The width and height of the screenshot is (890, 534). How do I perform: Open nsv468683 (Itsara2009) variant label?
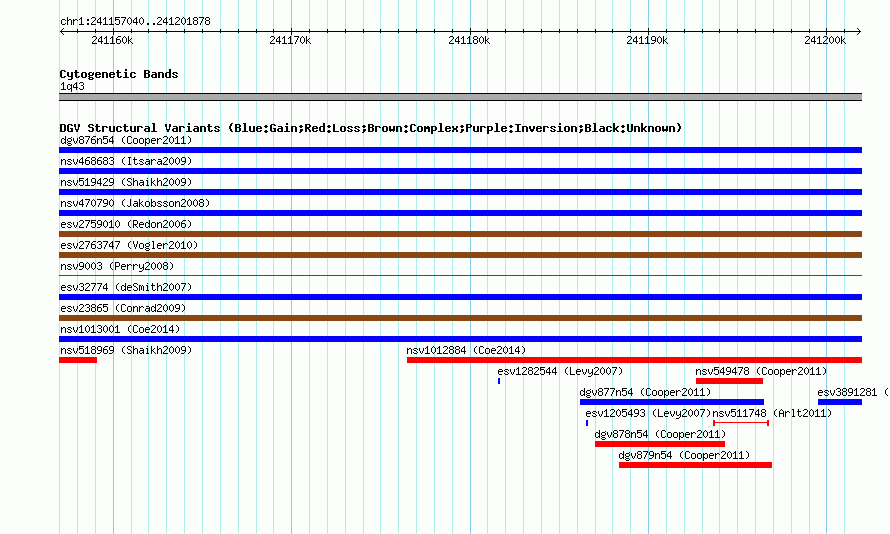coord(126,161)
